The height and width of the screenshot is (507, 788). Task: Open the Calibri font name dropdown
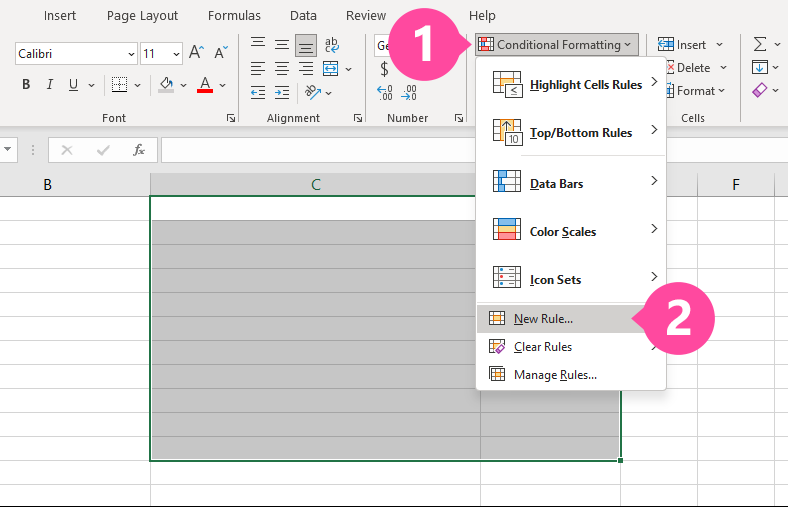click(132, 54)
